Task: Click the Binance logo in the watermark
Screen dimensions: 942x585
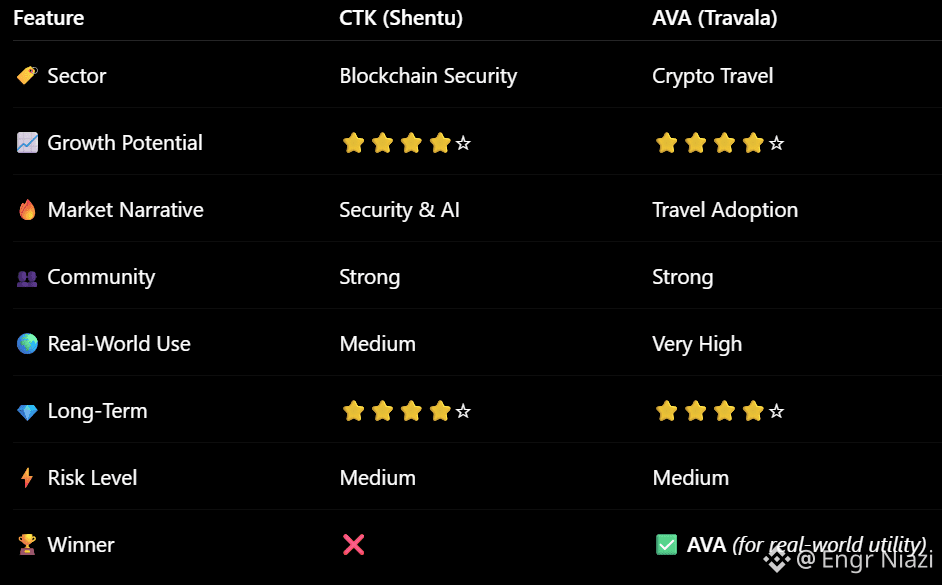Action: click(x=777, y=560)
